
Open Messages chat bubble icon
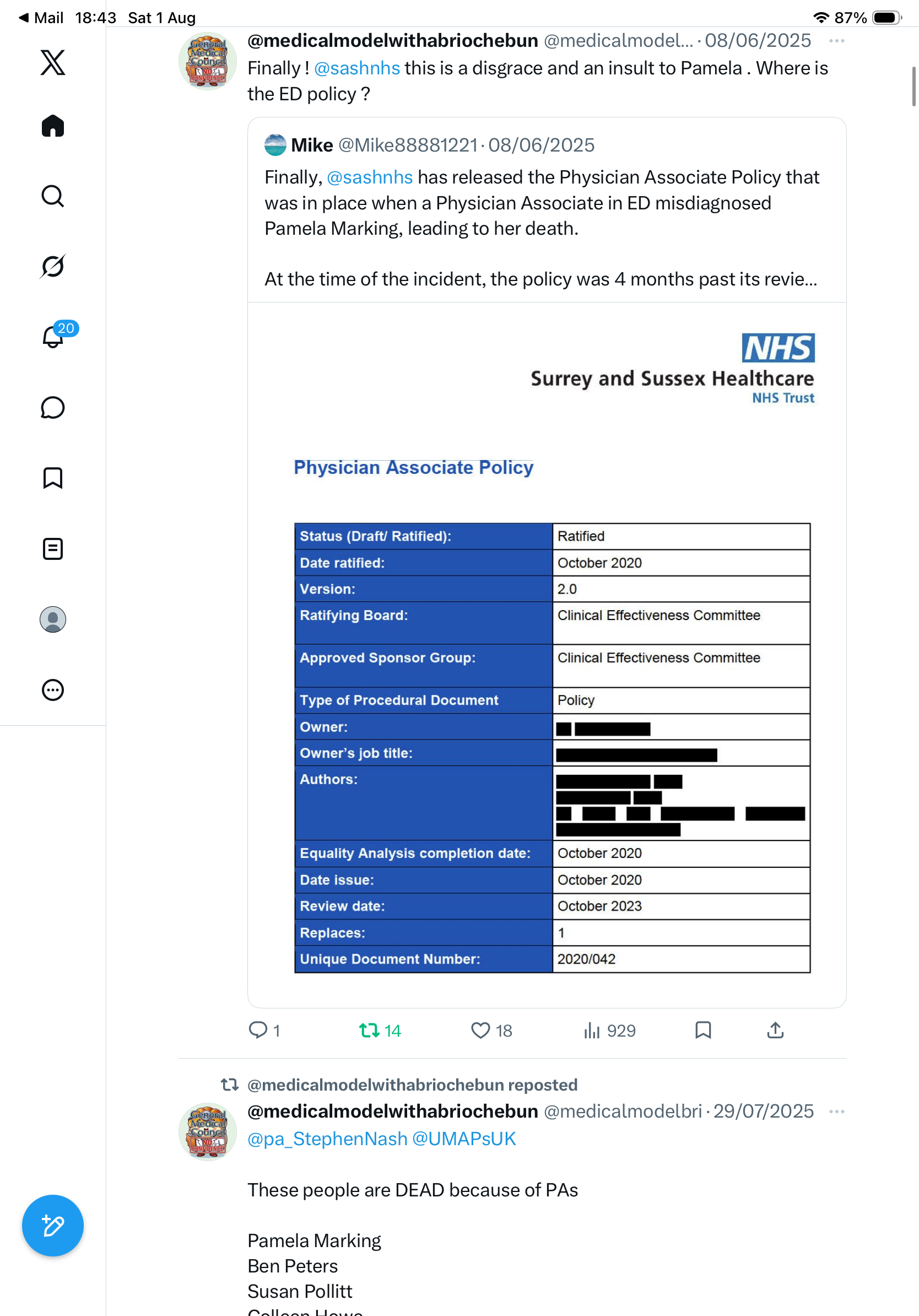click(53, 407)
